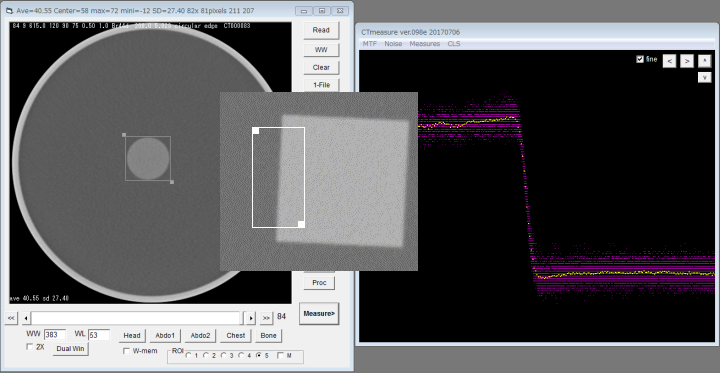Open the Measures menu

[x=425, y=44]
